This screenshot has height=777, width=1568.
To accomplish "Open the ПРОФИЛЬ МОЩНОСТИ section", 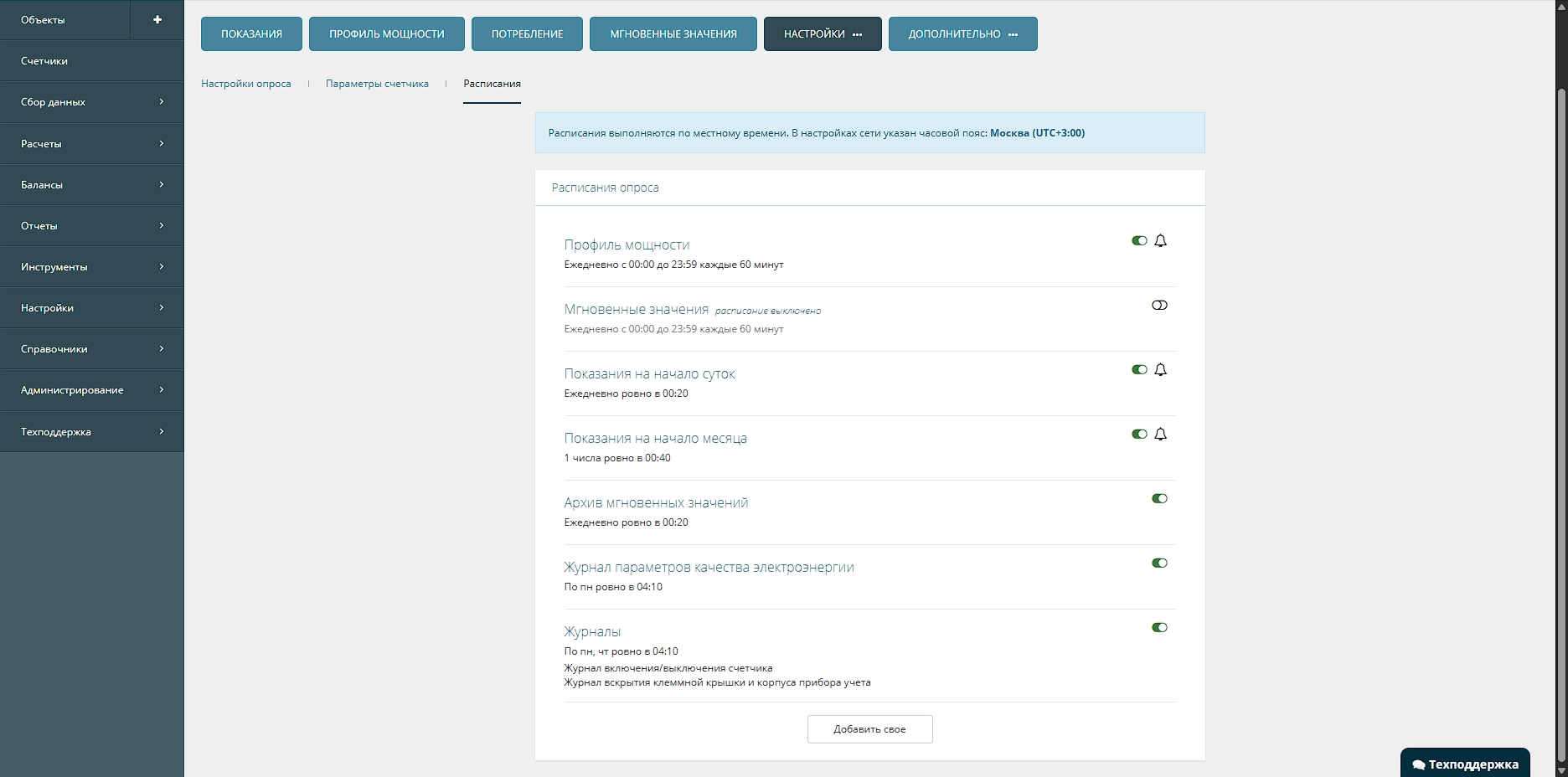I will [x=386, y=34].
